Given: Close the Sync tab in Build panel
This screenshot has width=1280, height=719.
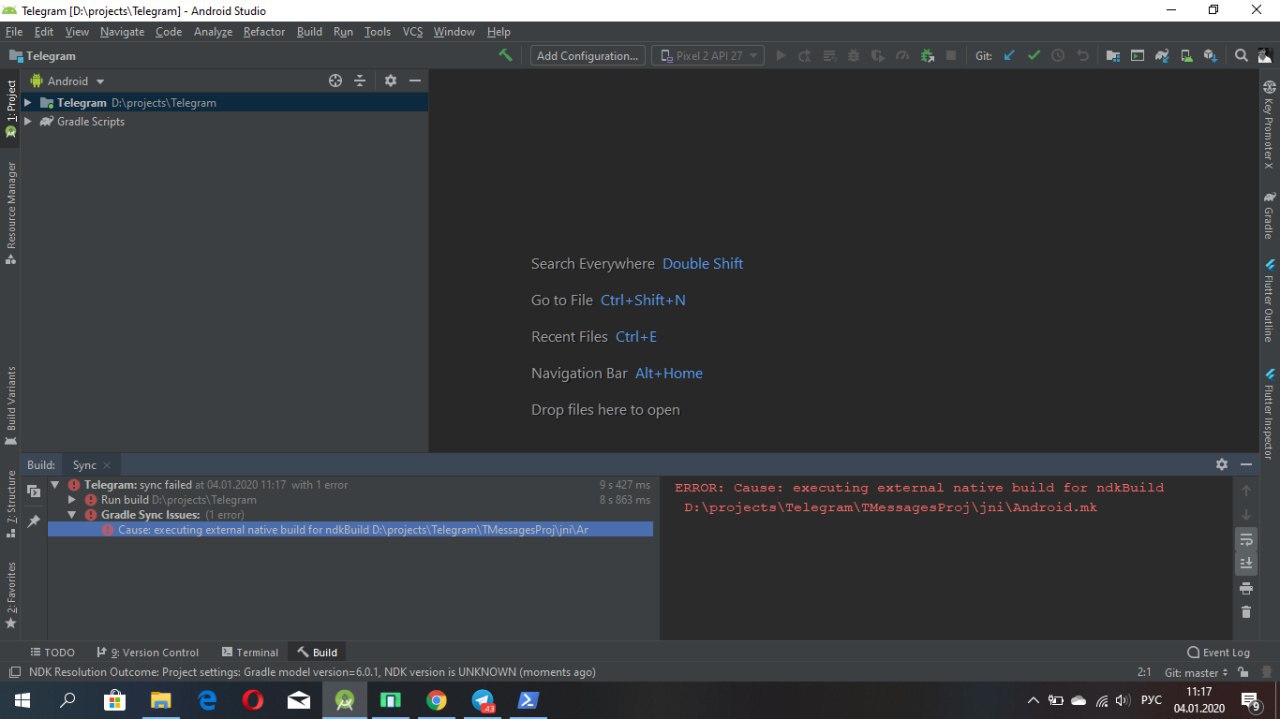Looking at the screenshot, I should pyautogui.click(x=107, y=465).
